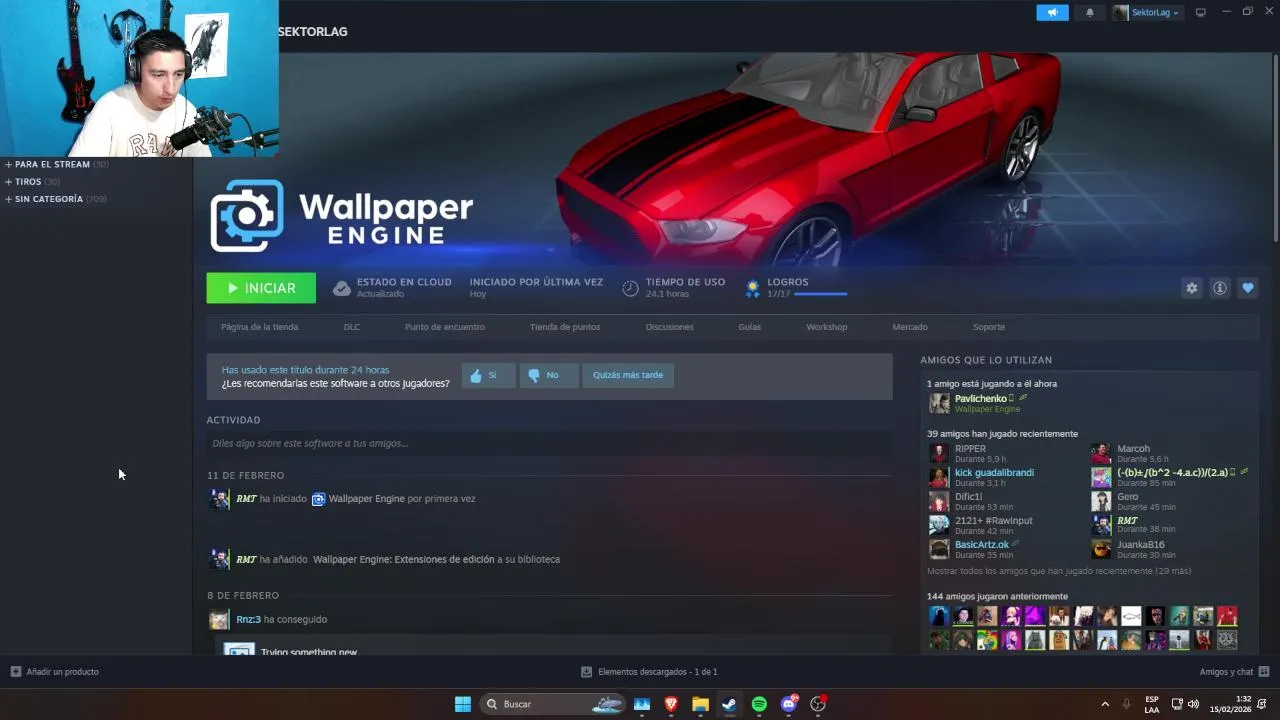Select friend BasicArtz.ok

click(982, 545)
